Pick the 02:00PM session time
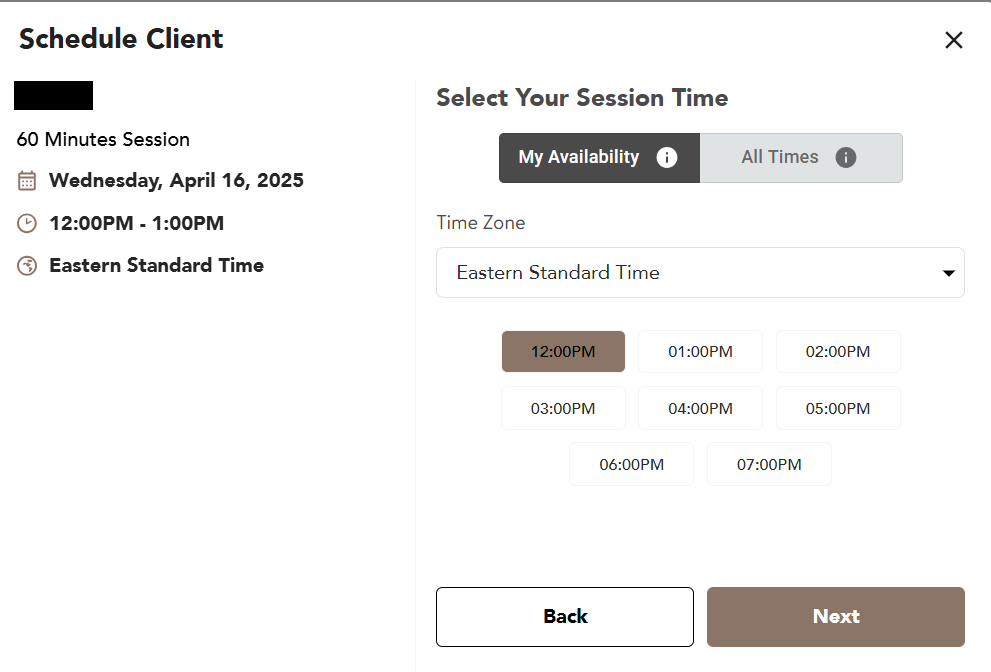This screenshot has width=991, height=672. pos(838,352)
